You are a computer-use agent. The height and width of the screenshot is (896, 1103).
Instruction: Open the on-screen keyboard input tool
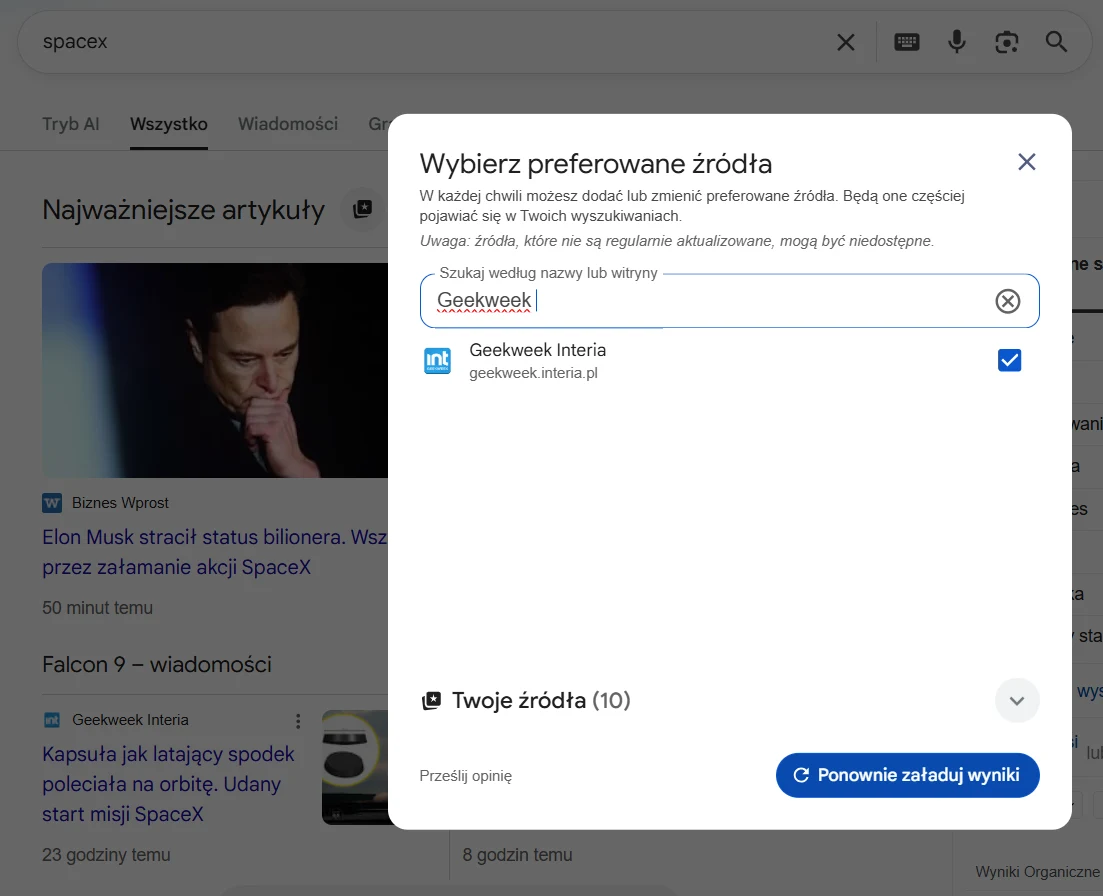(907, 42)
